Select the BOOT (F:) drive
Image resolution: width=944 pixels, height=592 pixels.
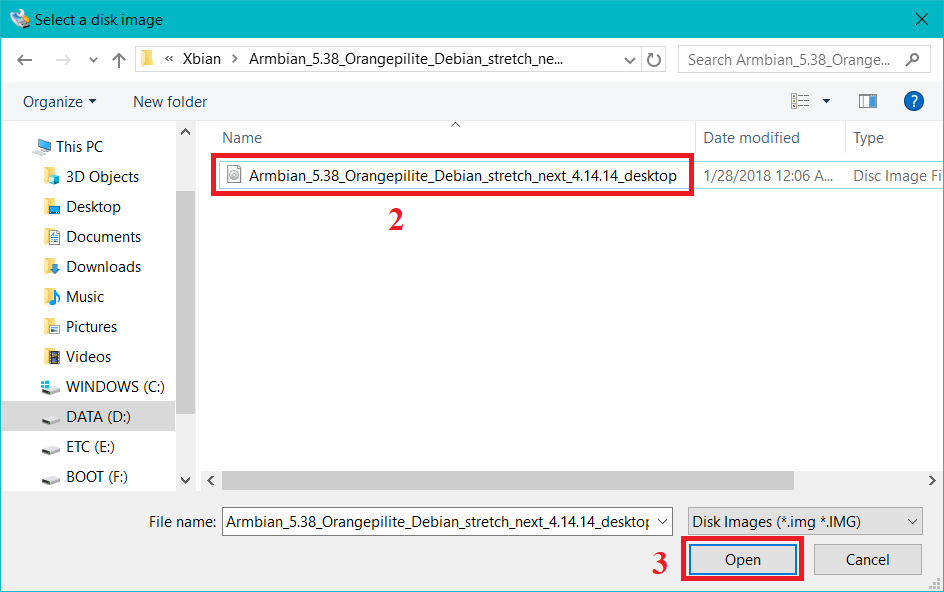[x=96, y=477]
